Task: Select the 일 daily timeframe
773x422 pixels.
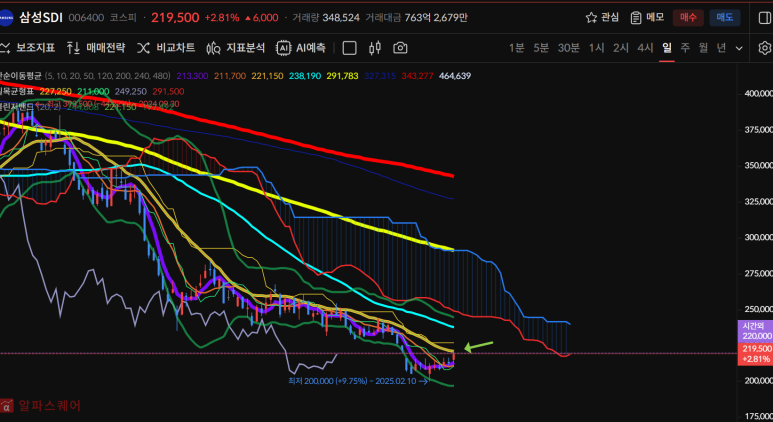Action: (x=667, y=48)
